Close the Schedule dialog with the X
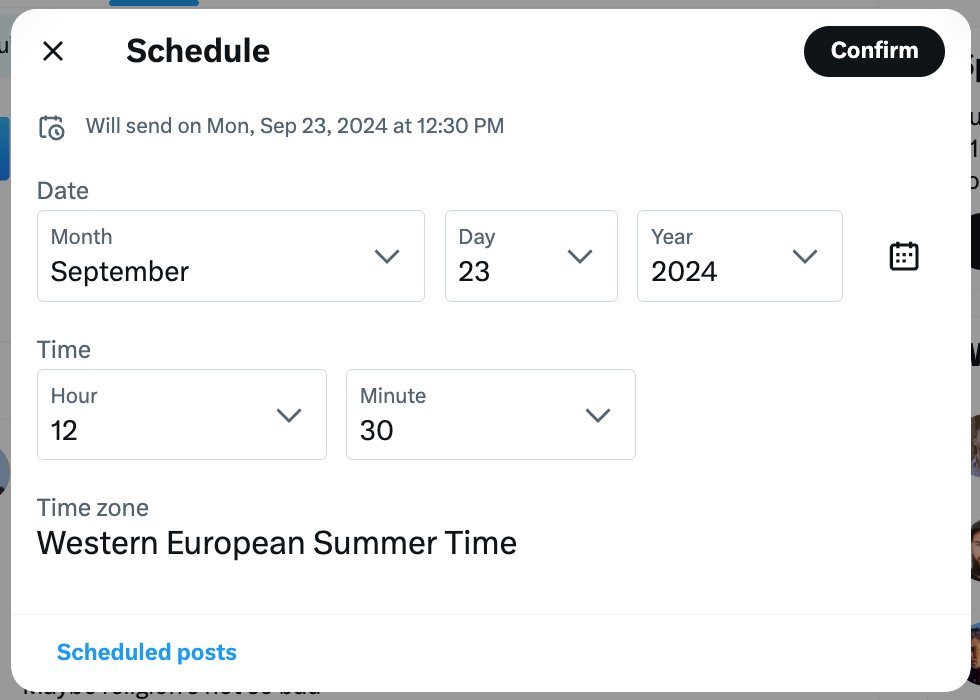Screen dimensions: 980x700 click(53, 51)
